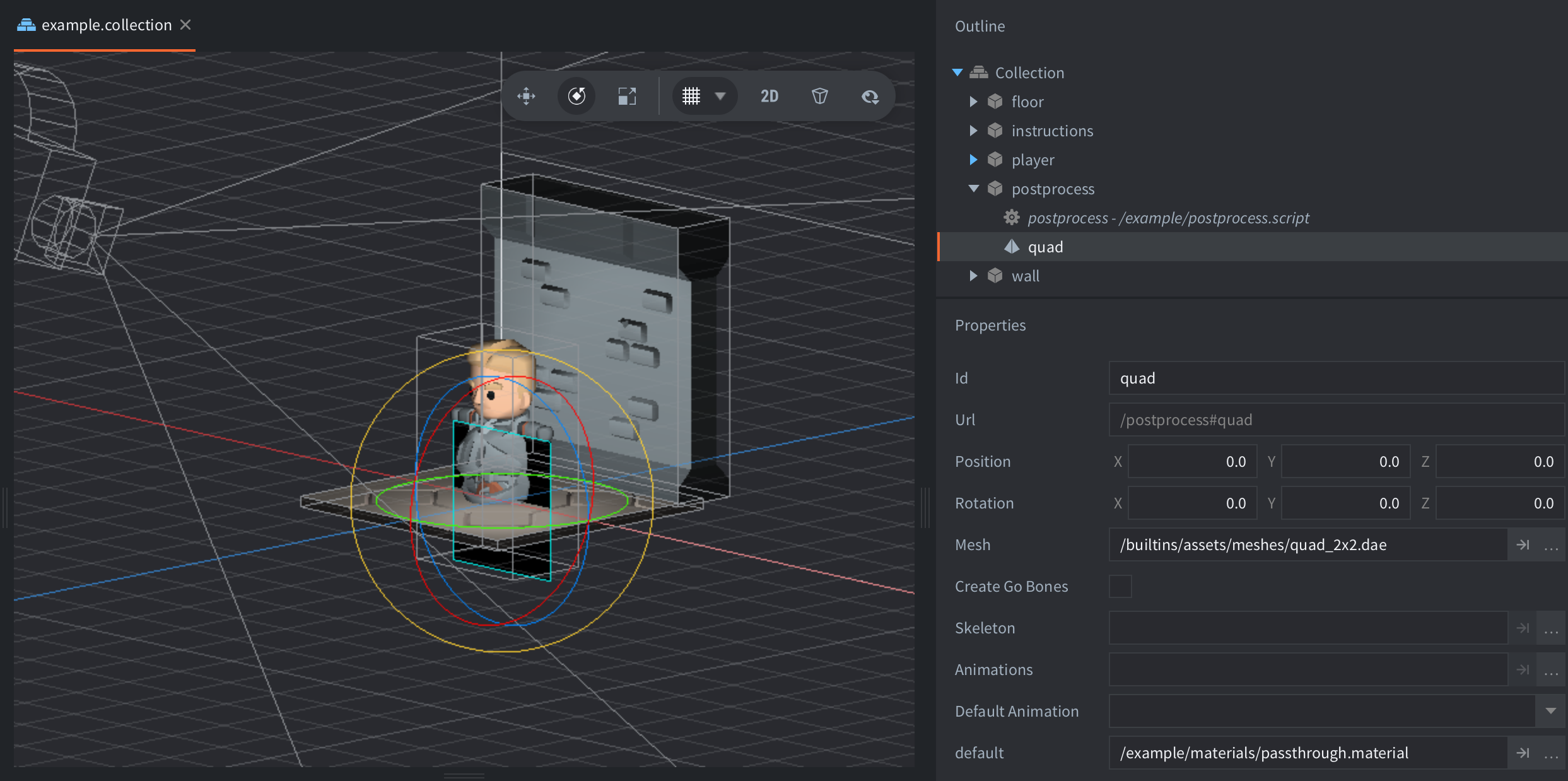Open the Default Animation dropdown
Viewport: 1568px width, 781px height.
[1550, 711]
